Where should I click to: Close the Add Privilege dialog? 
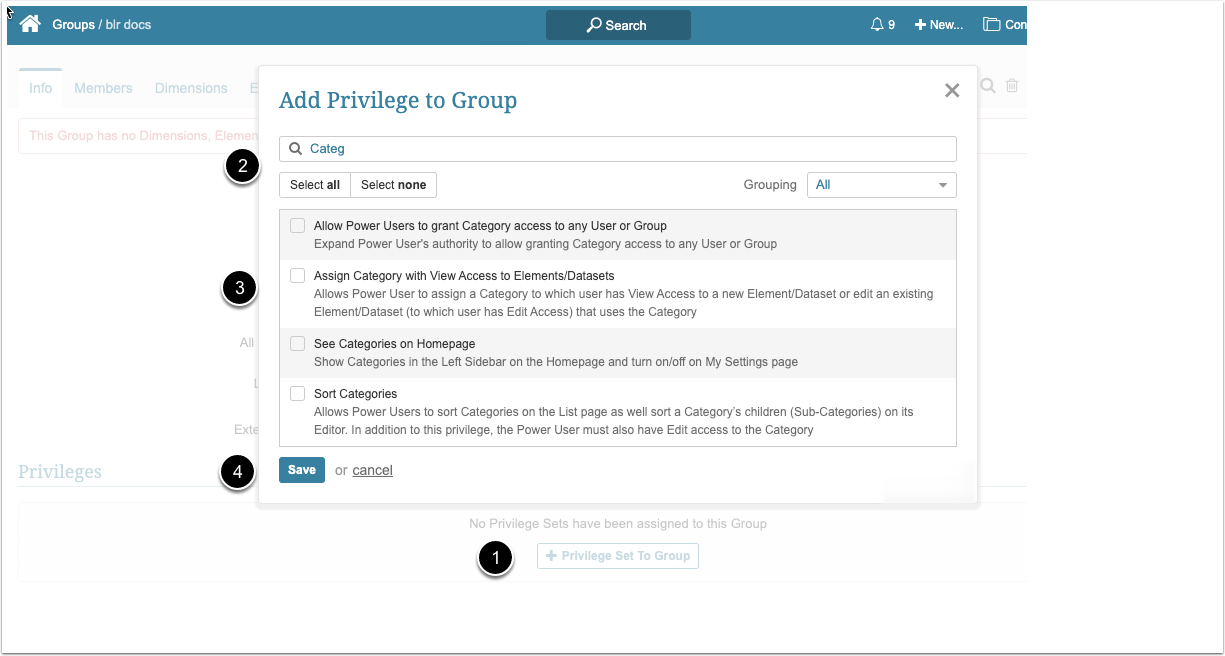pos(952,91)
